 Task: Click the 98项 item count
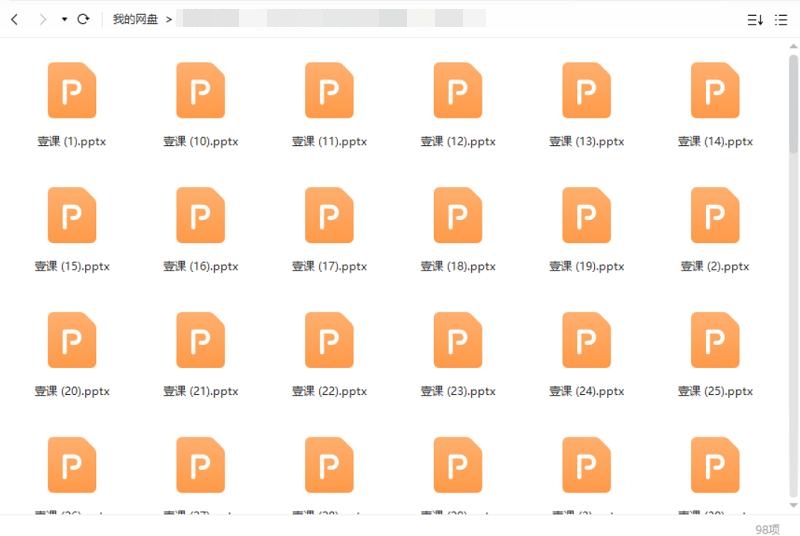tap(767, 529)
